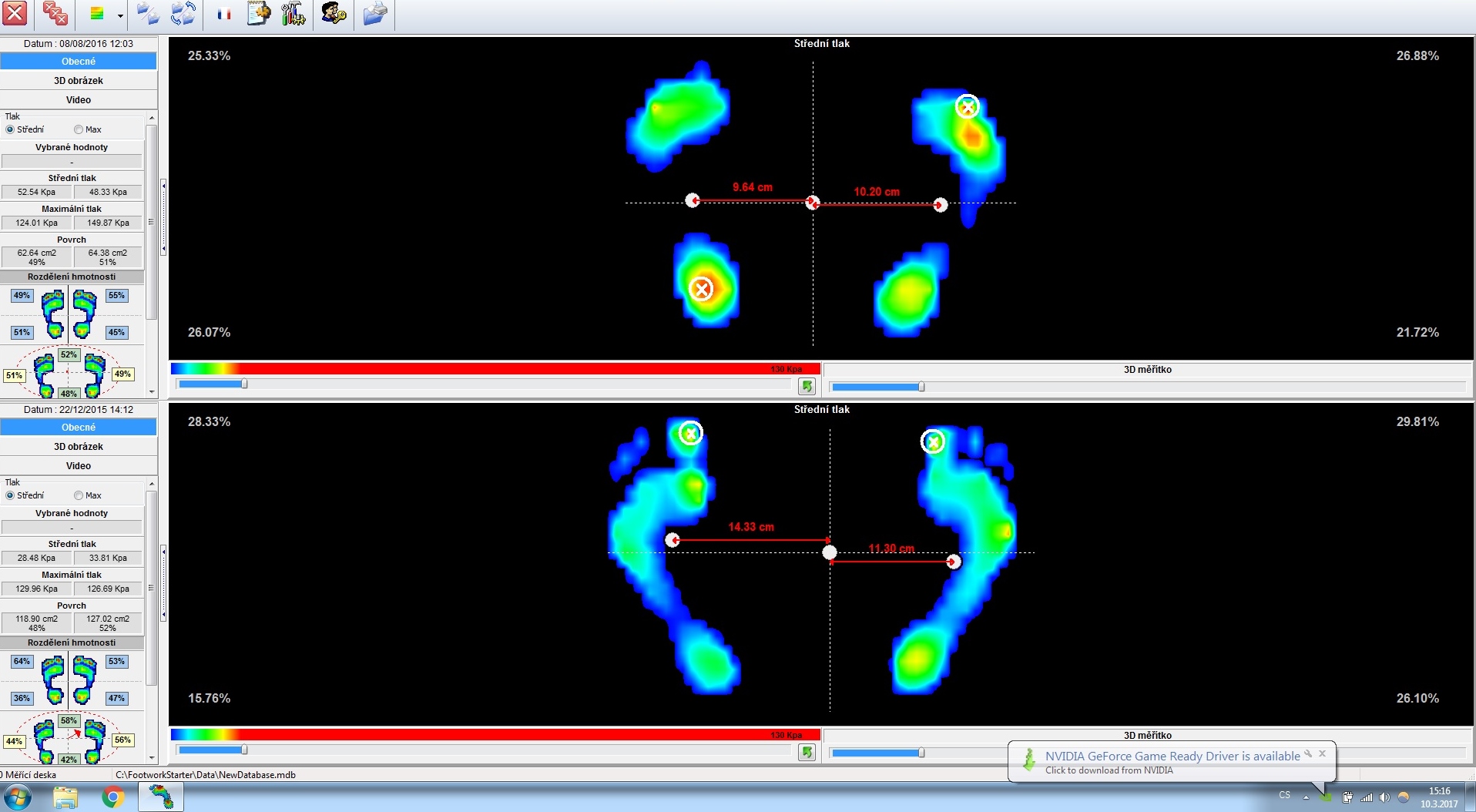
Task: Open the tools and hammer configuration icon
Action: click(x=293, y=13)
